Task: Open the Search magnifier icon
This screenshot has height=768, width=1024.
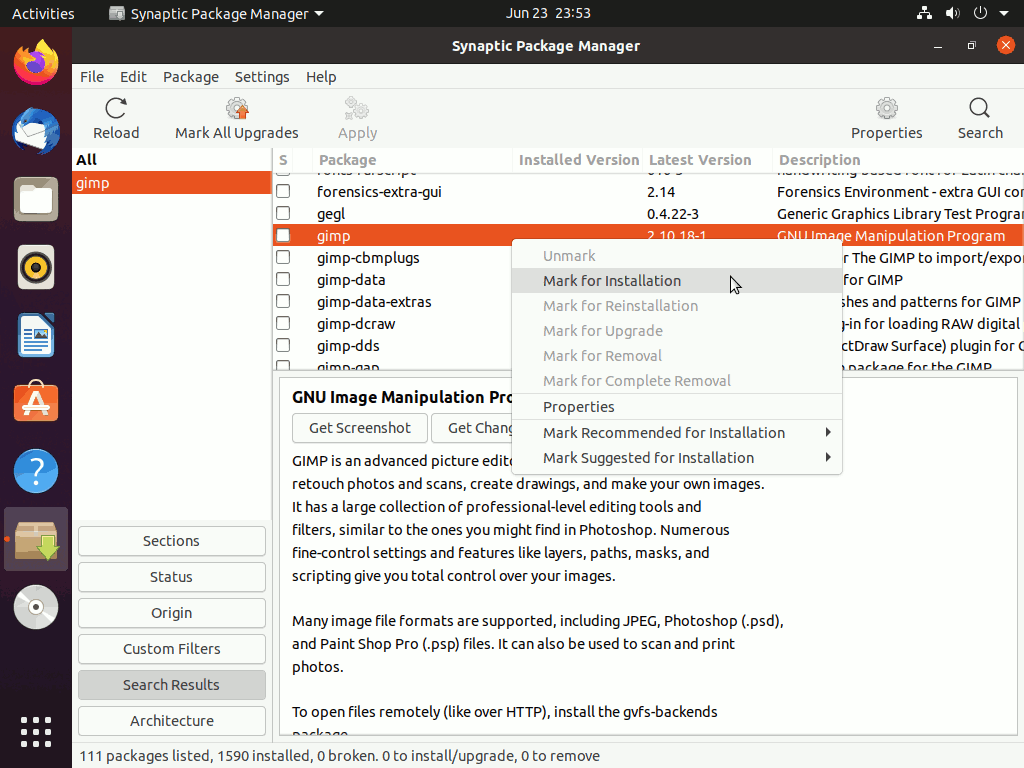Action: (x=980, y=108)
